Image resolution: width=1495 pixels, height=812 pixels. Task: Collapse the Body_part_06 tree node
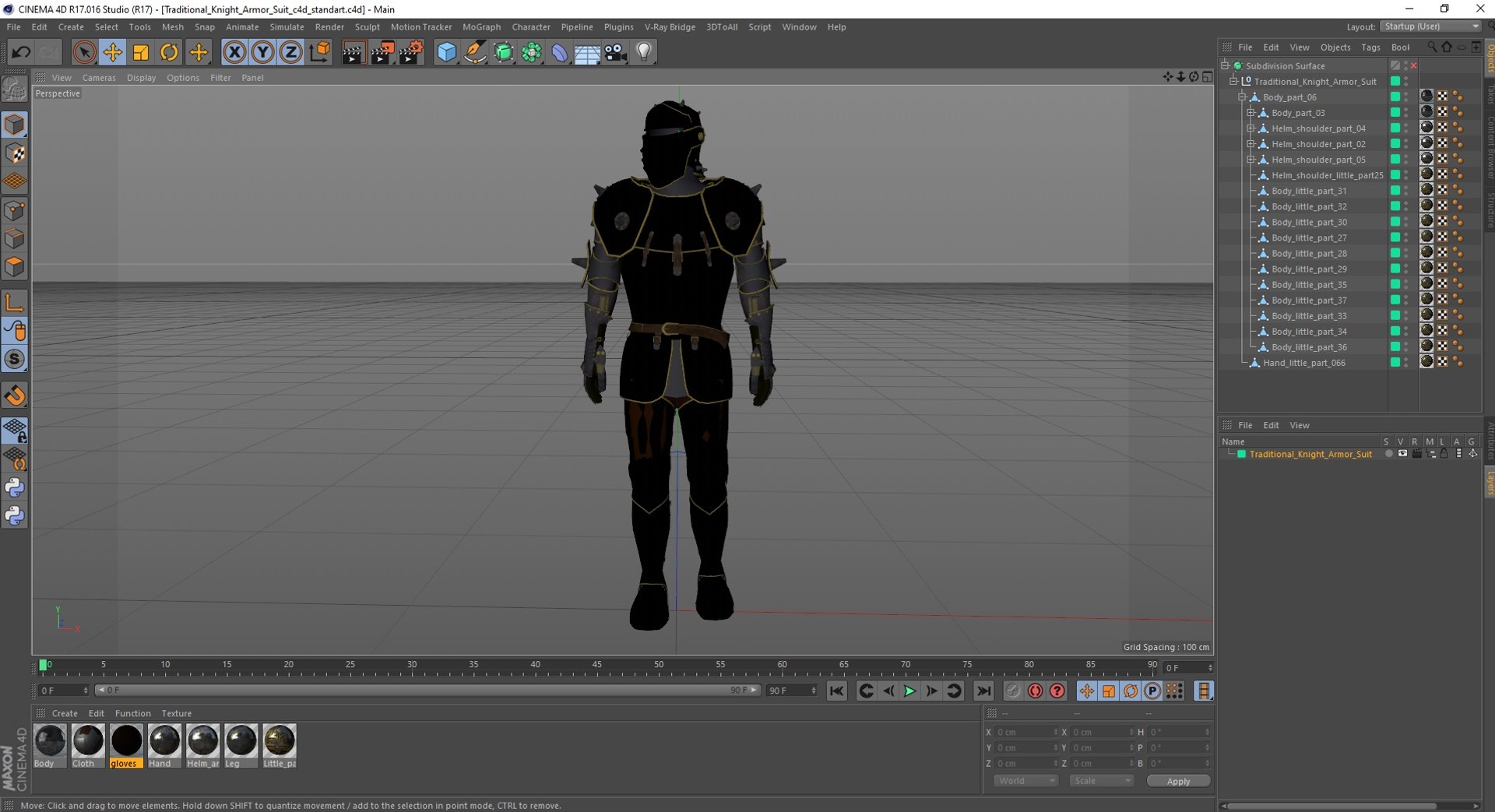pos(1243,97)
